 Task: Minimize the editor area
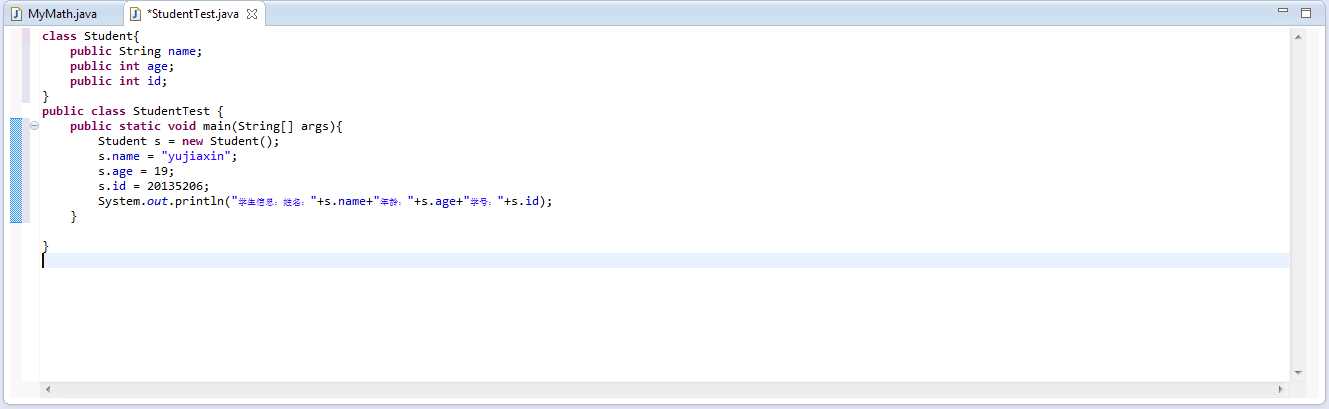coord(1283,12)
